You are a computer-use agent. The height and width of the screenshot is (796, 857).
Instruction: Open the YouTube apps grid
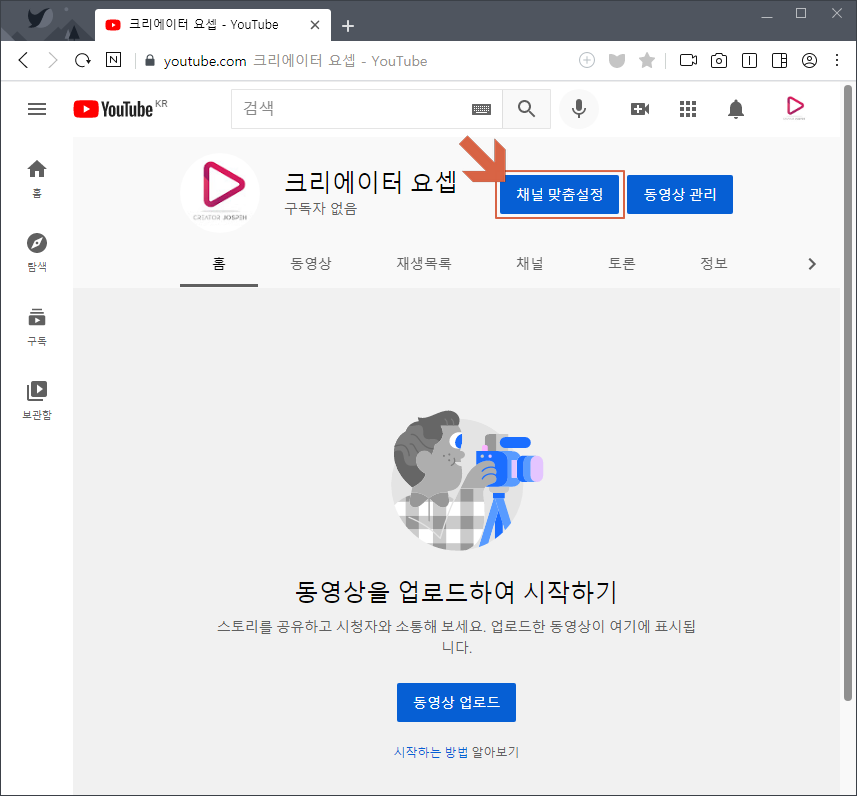pos(688,109)
